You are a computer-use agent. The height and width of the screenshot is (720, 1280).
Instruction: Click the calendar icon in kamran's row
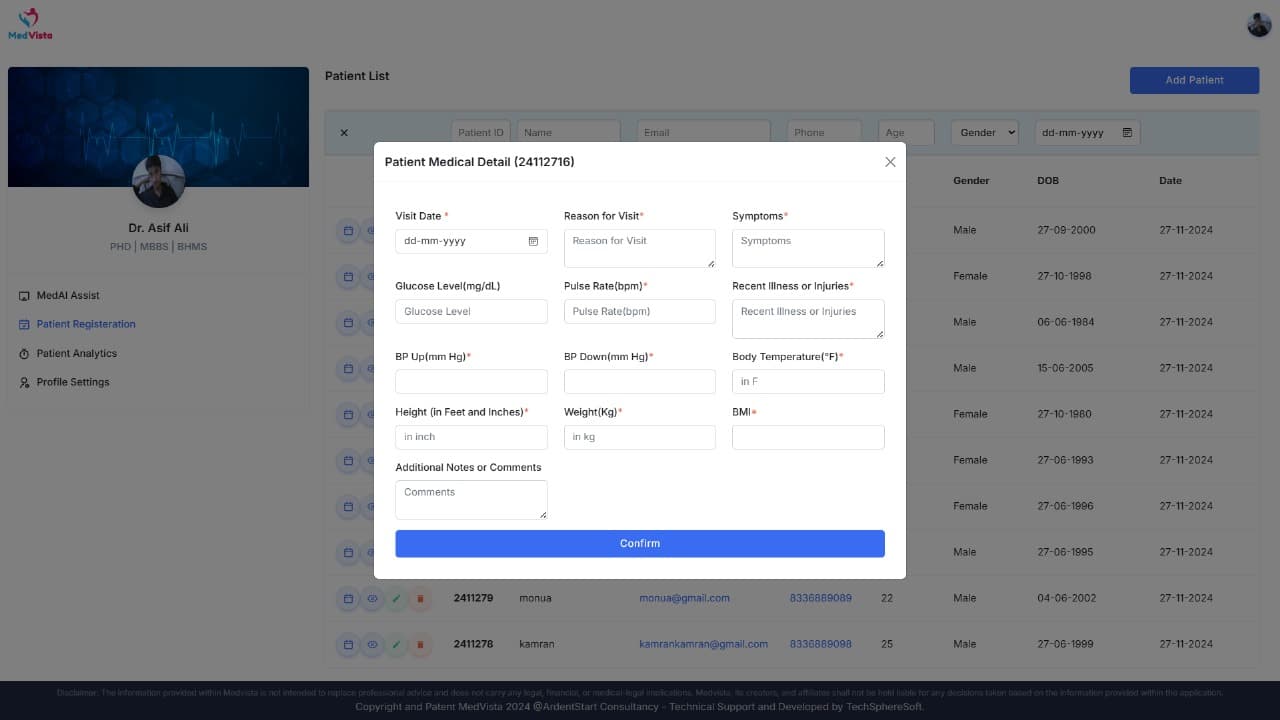348,644
